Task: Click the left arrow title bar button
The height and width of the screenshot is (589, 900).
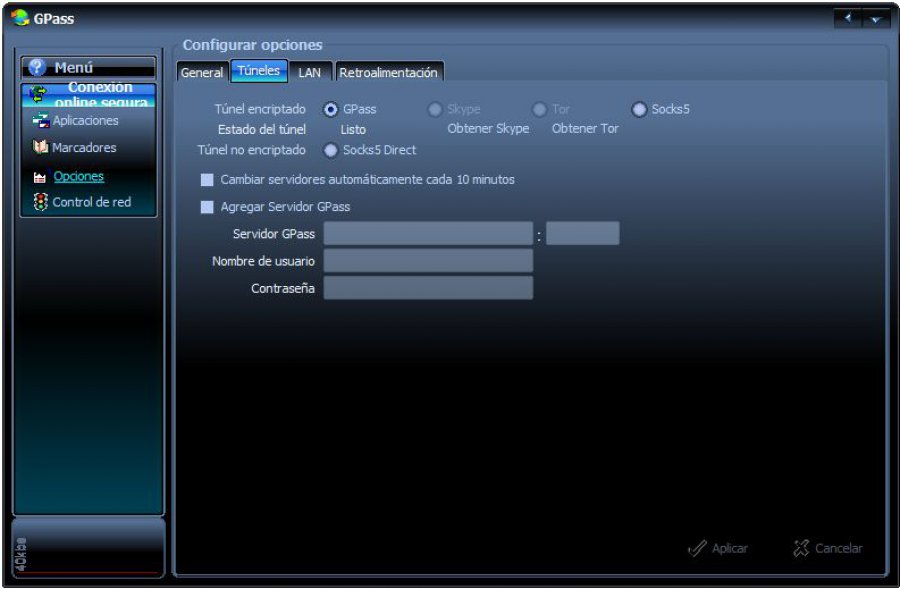Action: pos(847,18)
